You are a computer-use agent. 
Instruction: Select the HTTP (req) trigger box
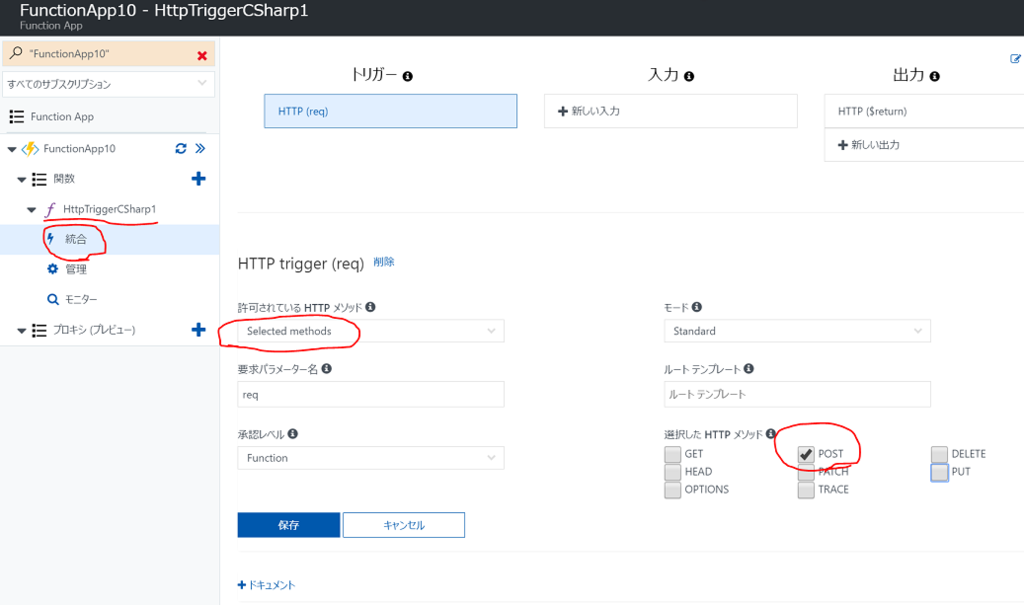click(391, 111)
